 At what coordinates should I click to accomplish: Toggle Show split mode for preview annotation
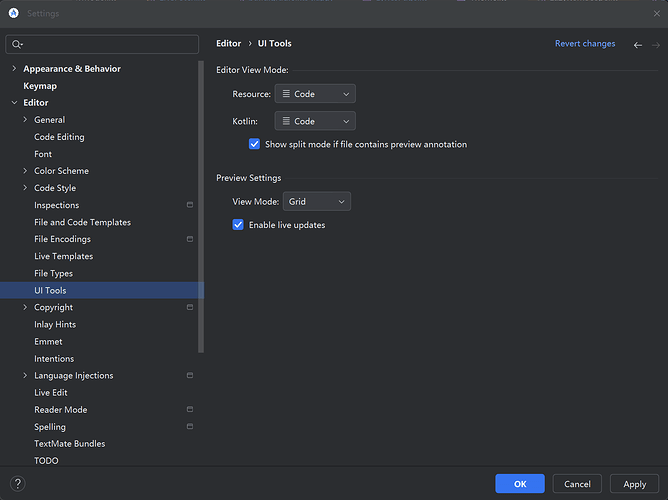254,144
